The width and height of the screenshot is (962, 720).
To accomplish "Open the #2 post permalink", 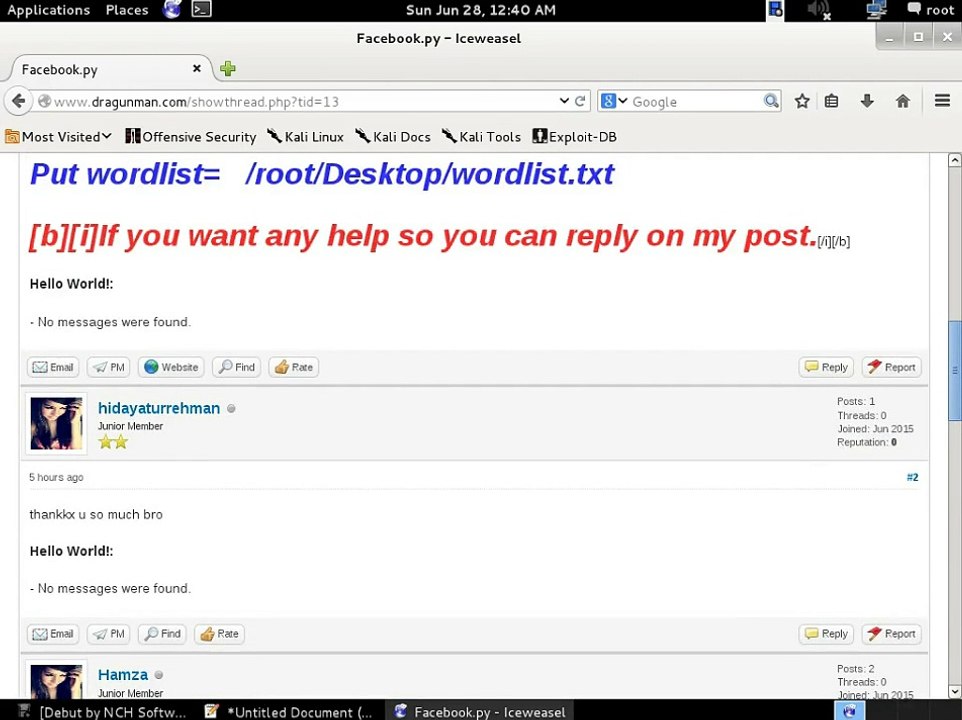I will (912, 477).
